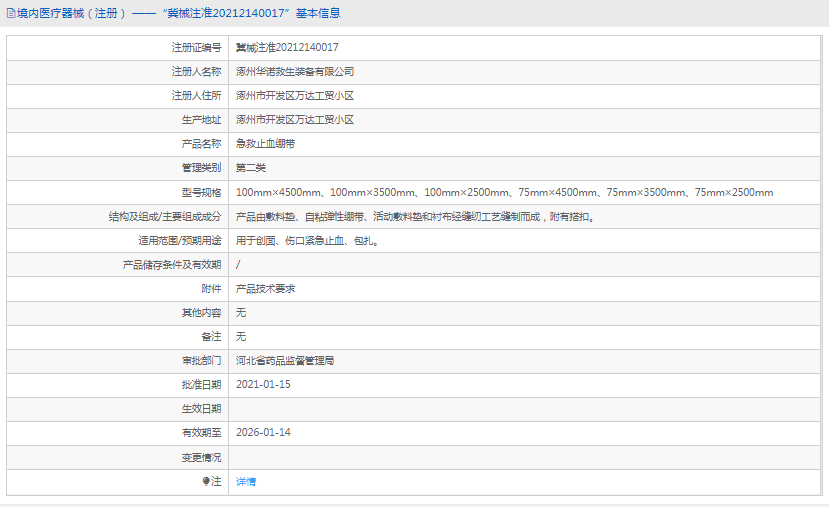Select approval department 河北省药品监督管理局
This screenshot has height=507, width=829.
tap(285, 361)
